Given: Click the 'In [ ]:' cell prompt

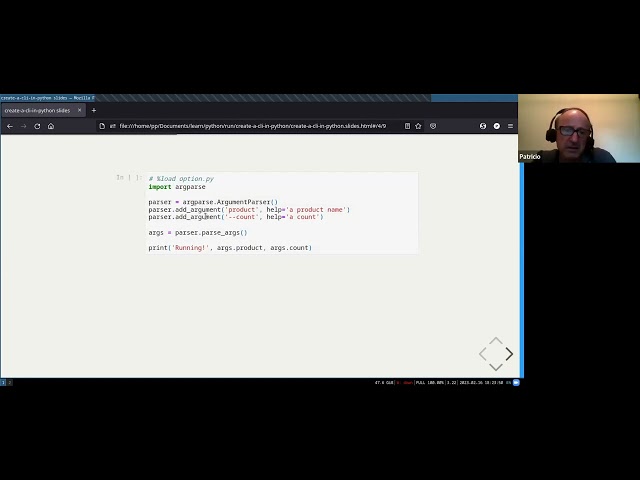Looking at the screenshot, I should point(129,178).
